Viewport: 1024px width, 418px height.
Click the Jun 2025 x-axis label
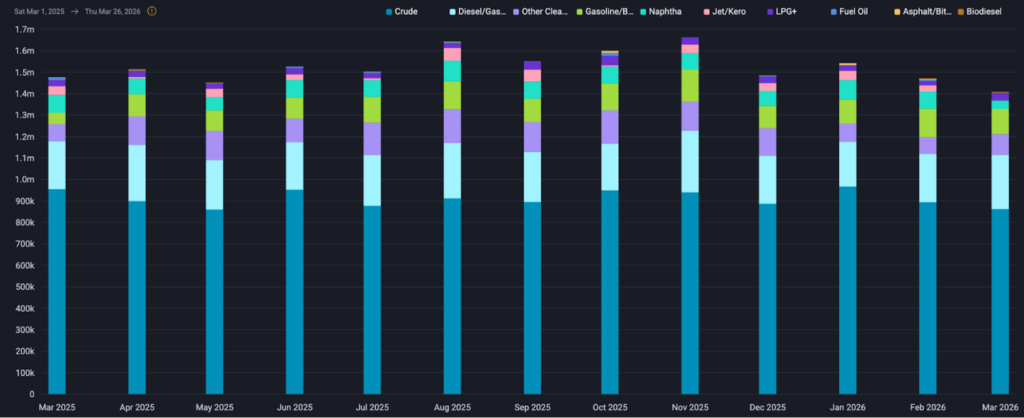tap(295, 409)
